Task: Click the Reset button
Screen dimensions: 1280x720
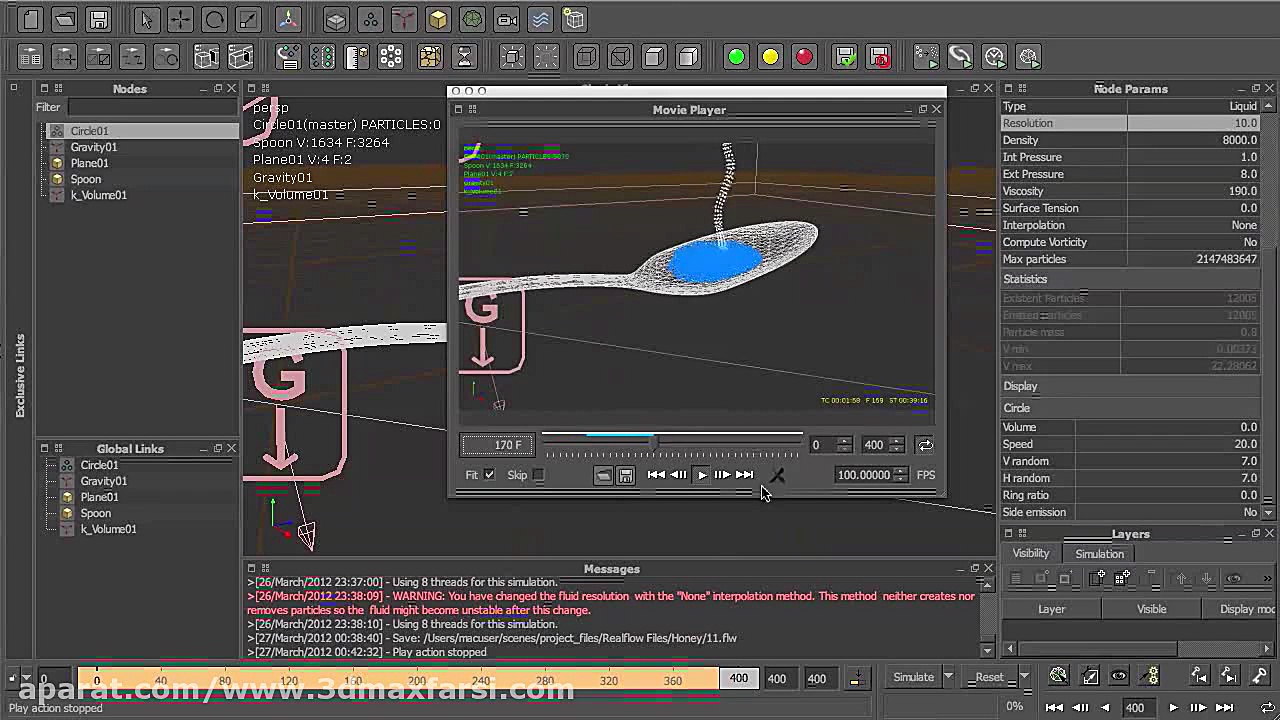Action: tap(988, 677)
